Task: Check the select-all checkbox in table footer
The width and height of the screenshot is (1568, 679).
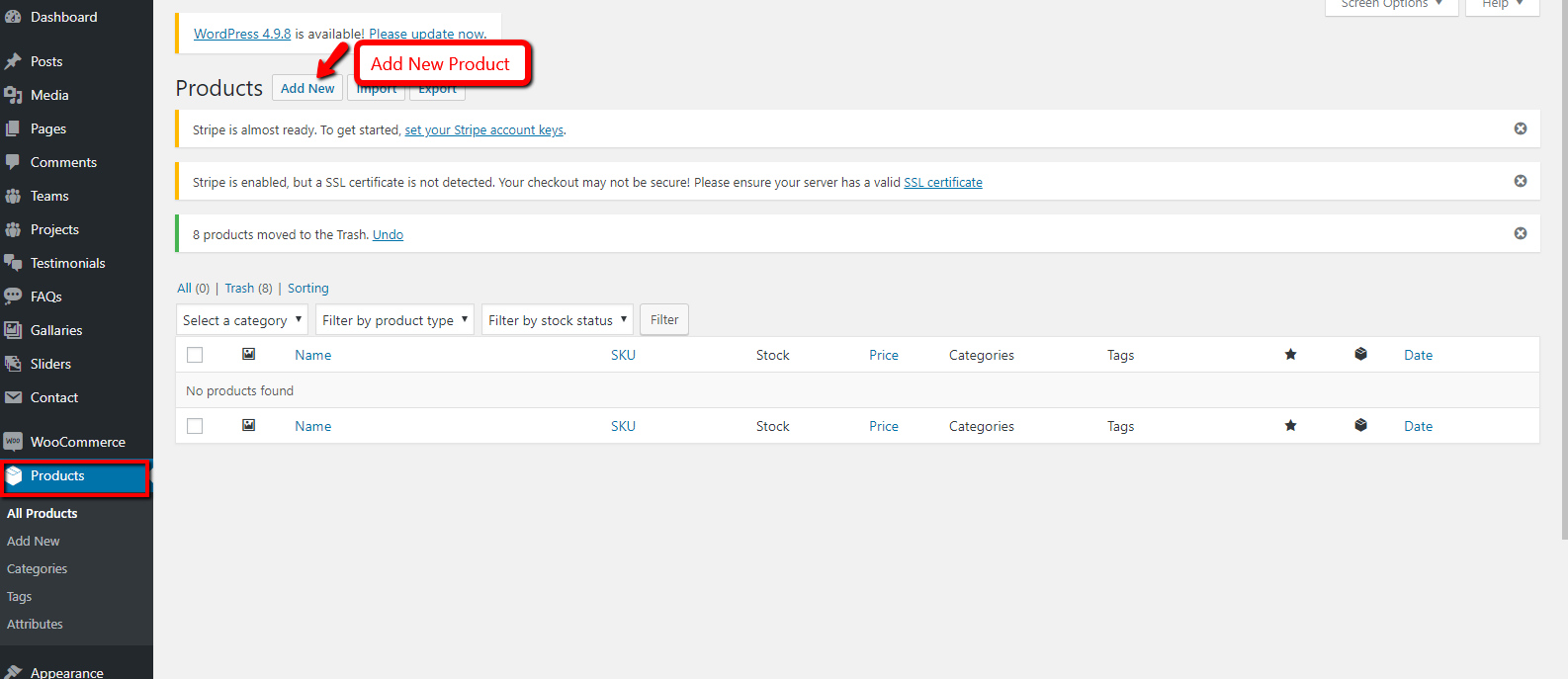Action: (195, 426)
